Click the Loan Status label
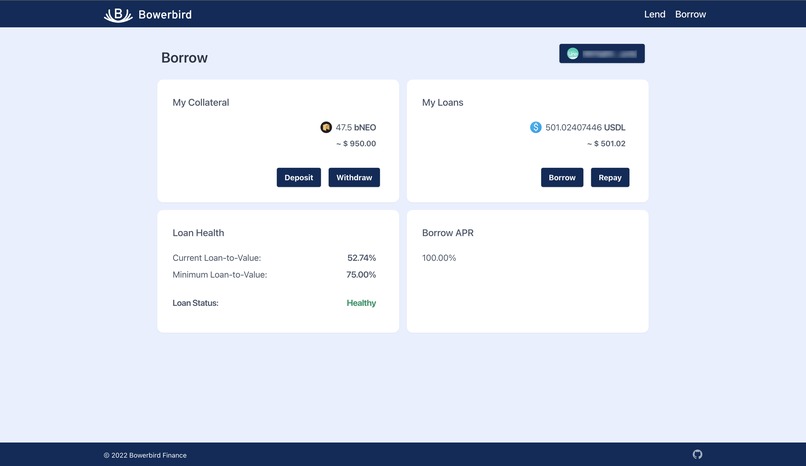The width and height of the screenshot is (806, 466). [195, 303]
